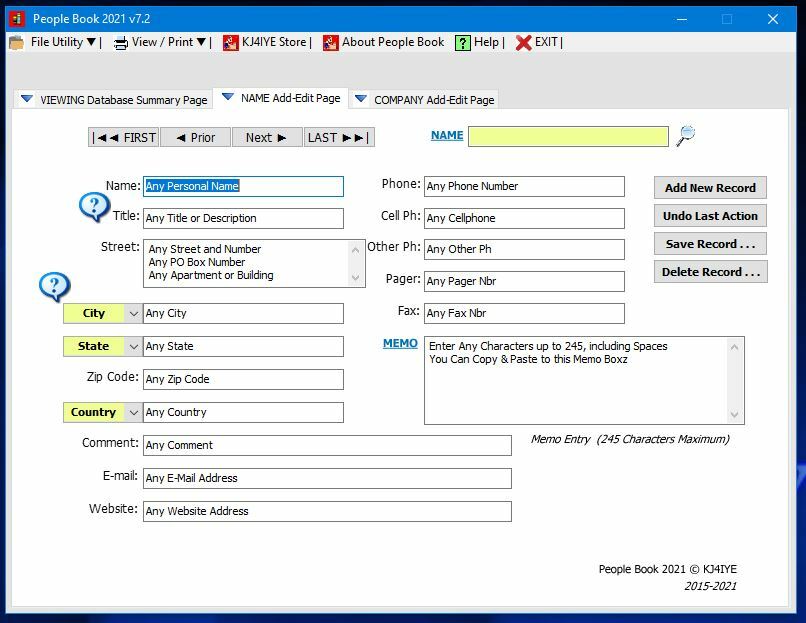Click the yellow Country label button
The height and width of the screenshot is (623, 806).
coord(94,412)
